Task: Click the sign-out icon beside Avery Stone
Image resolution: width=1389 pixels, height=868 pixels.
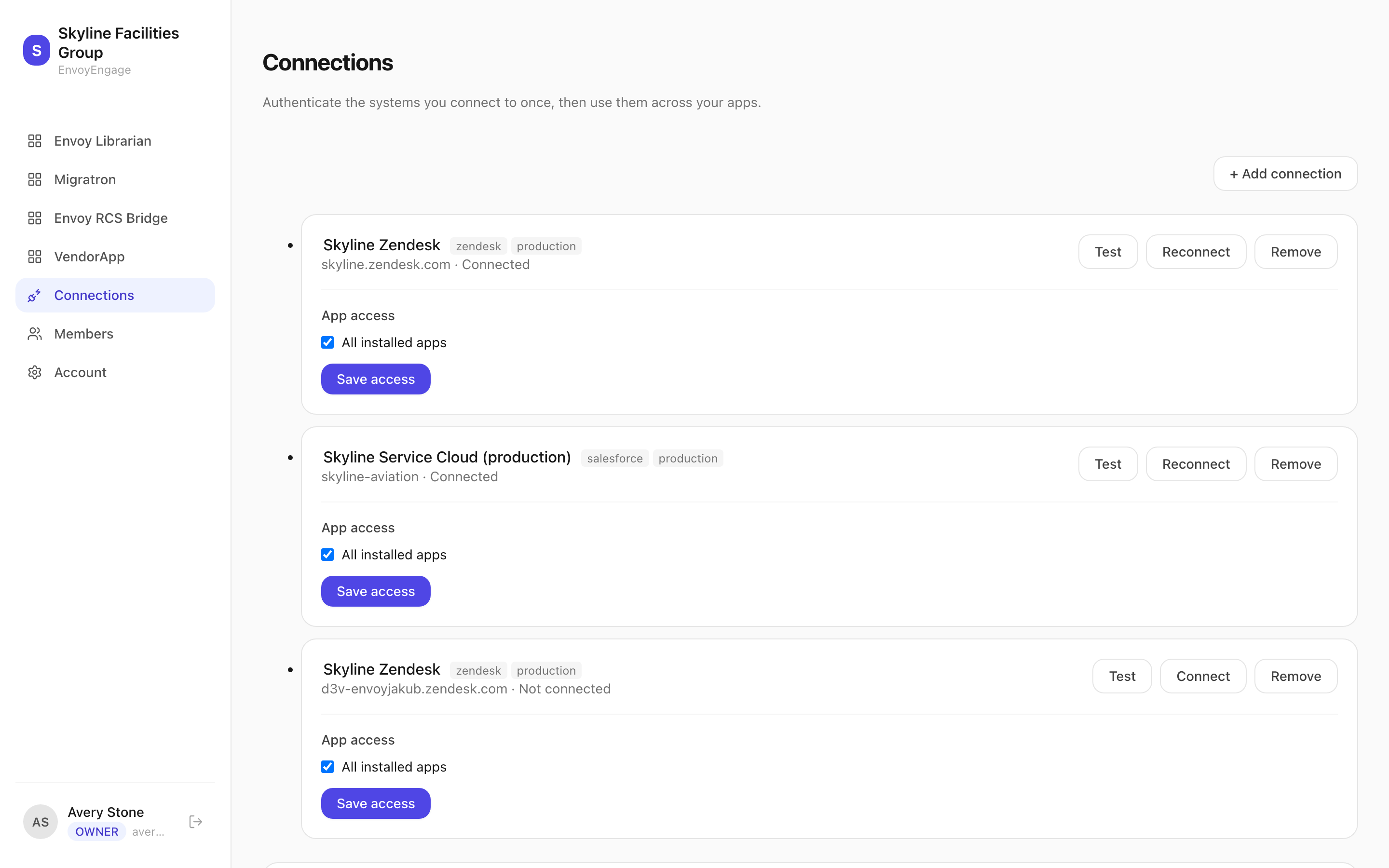Action: pos(196,822)
